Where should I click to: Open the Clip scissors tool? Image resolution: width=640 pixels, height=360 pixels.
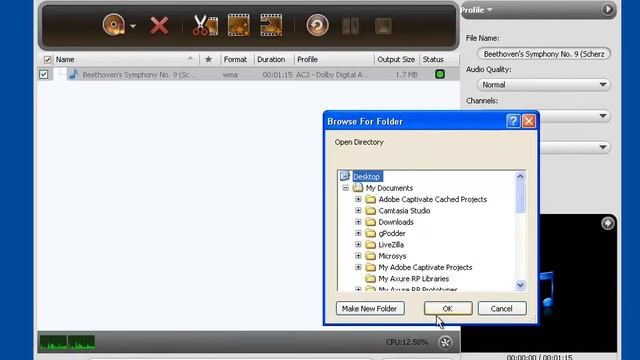click(x=205, y=25)
